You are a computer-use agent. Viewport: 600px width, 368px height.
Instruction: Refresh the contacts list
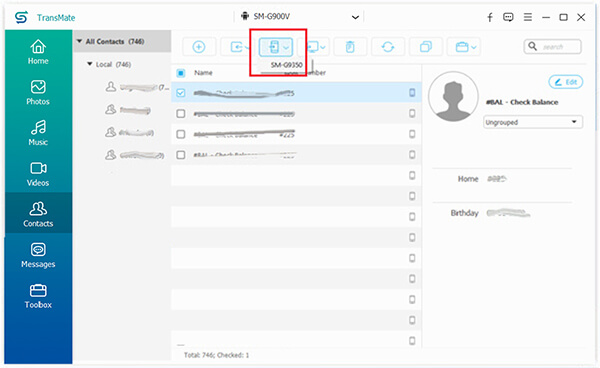[x=388, y=47]
